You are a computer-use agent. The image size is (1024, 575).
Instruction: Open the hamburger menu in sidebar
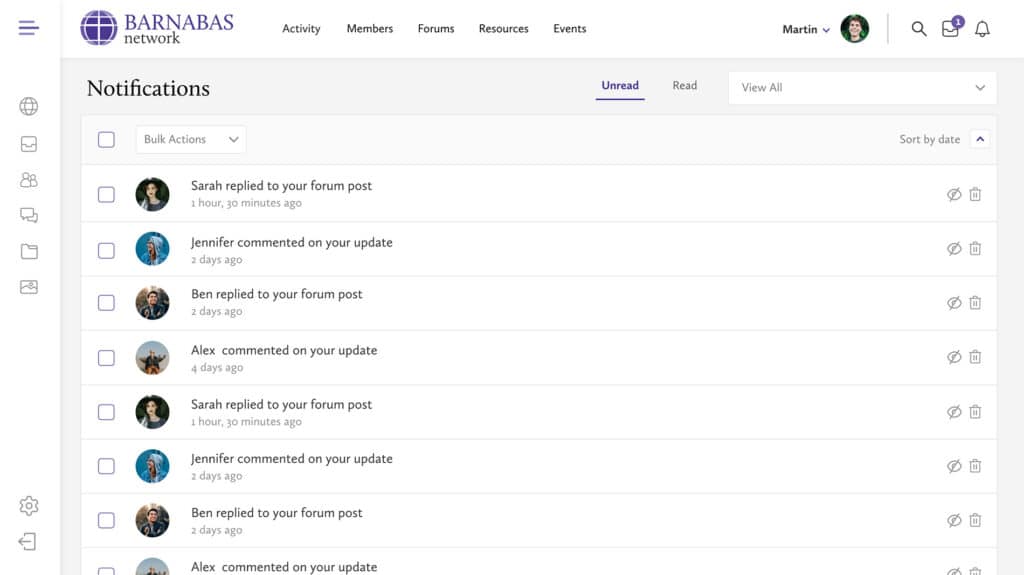coord(29,28)
